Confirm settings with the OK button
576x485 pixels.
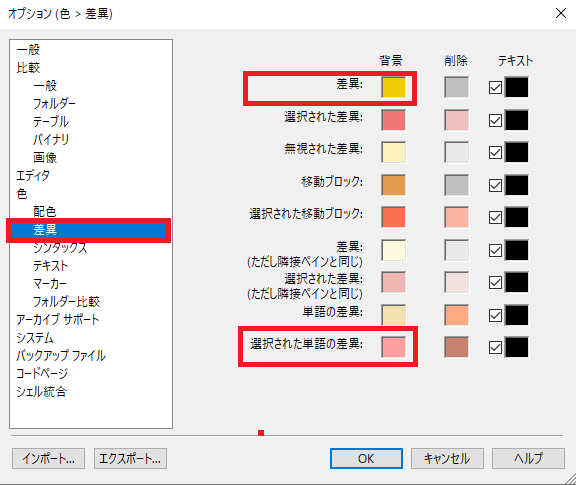(366, 459)
